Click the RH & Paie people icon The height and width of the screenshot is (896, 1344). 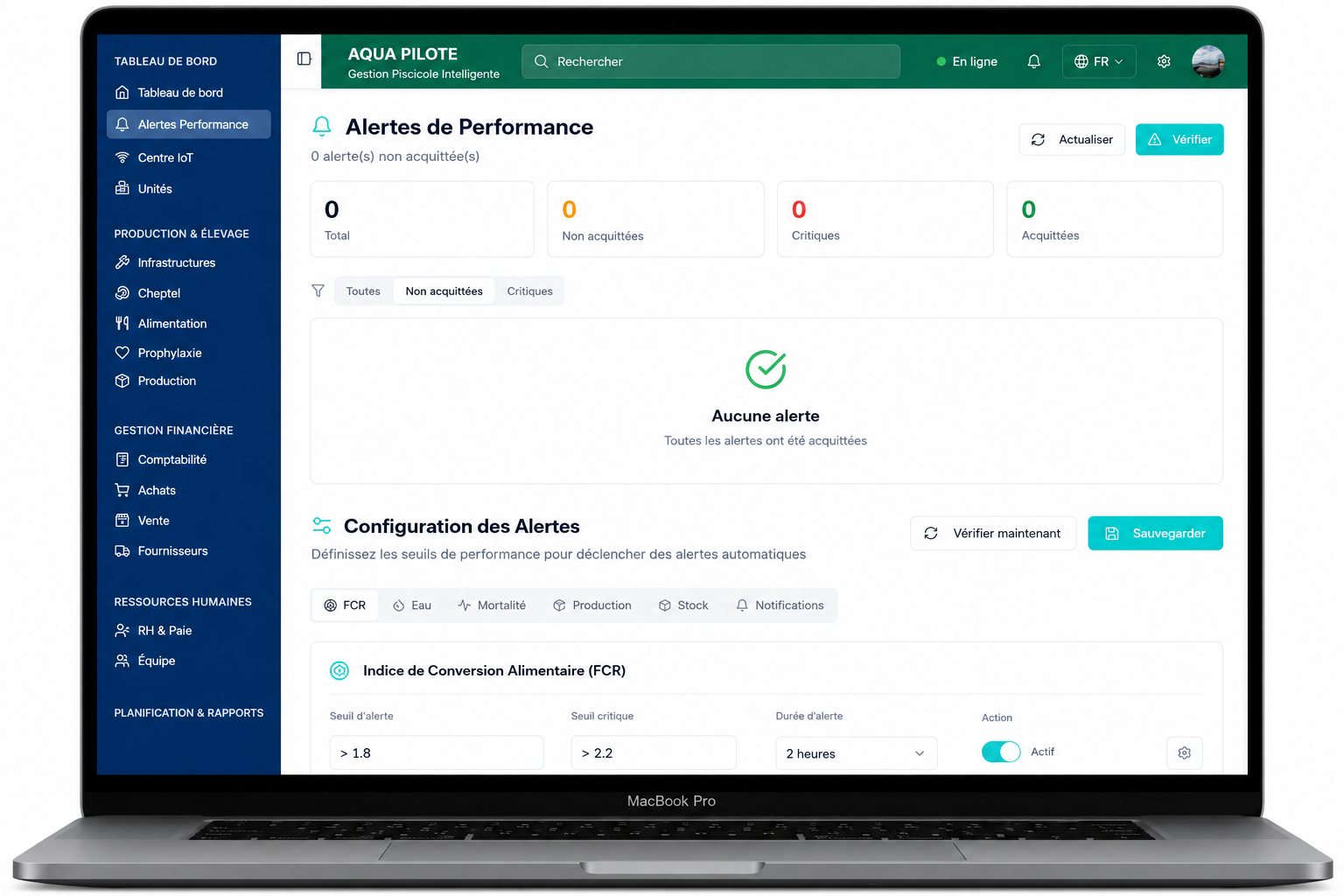122,630
